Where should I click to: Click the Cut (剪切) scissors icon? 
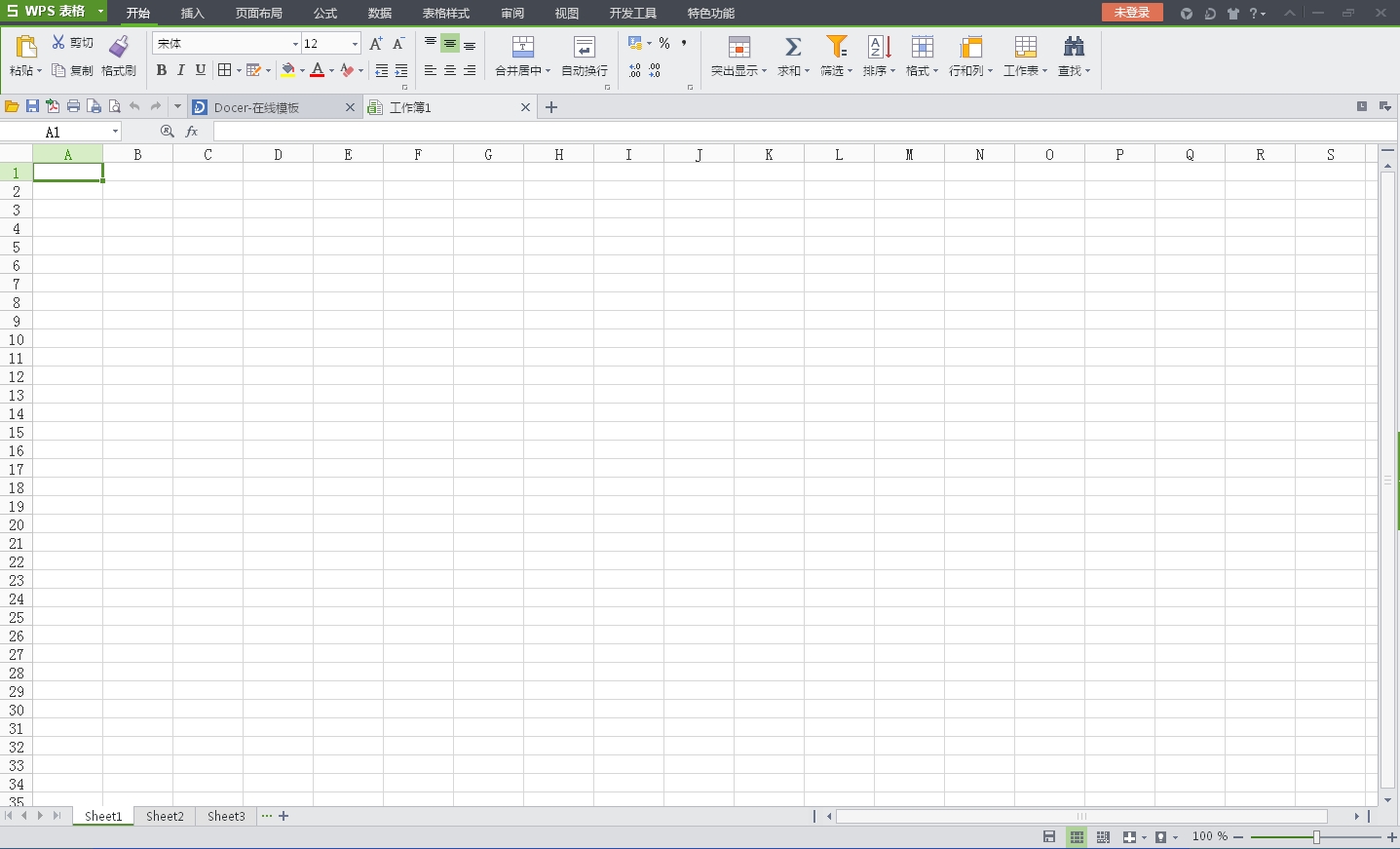pos(58,43)
